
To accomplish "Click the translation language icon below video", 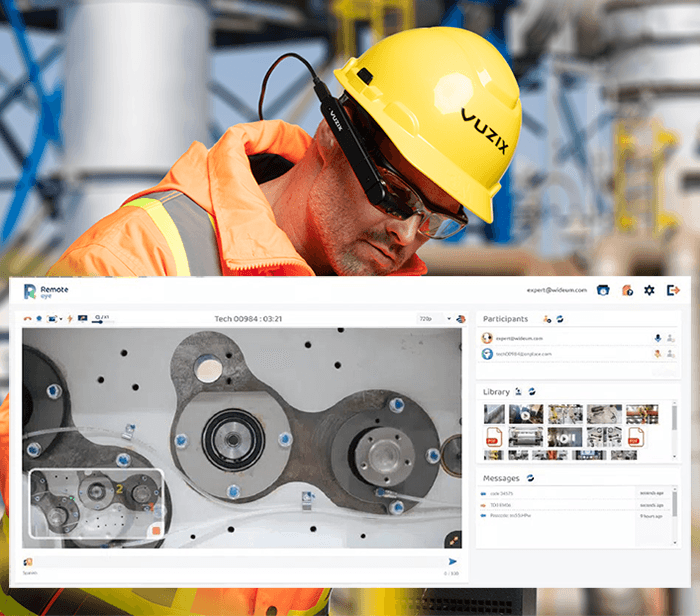I will pos(28,562).
